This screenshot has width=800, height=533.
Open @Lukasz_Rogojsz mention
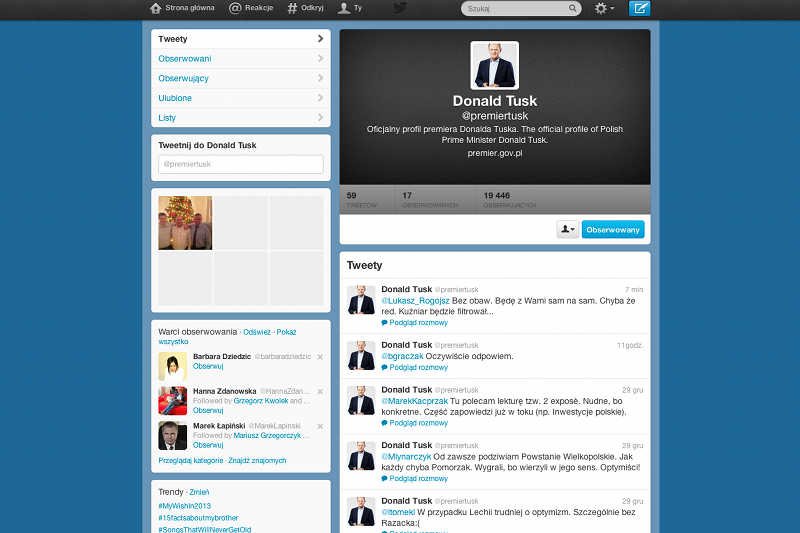pos(415,301)
